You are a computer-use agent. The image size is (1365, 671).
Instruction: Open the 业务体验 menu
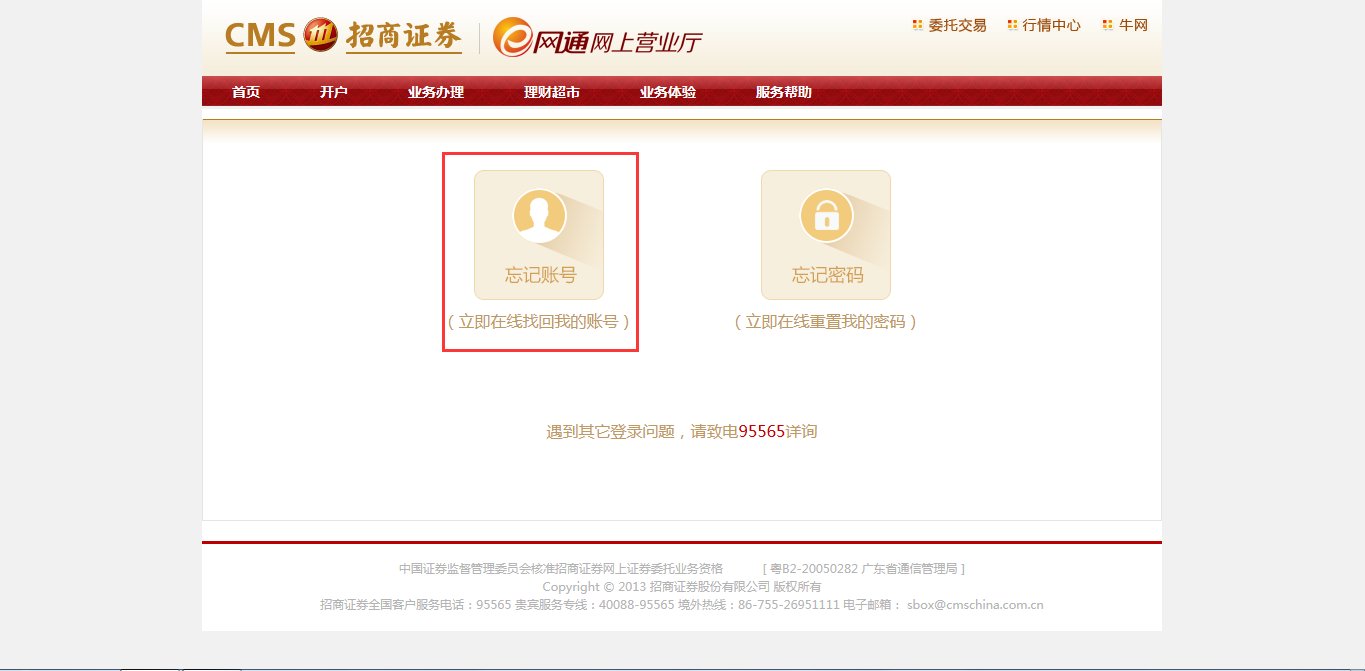click(666, 91)
